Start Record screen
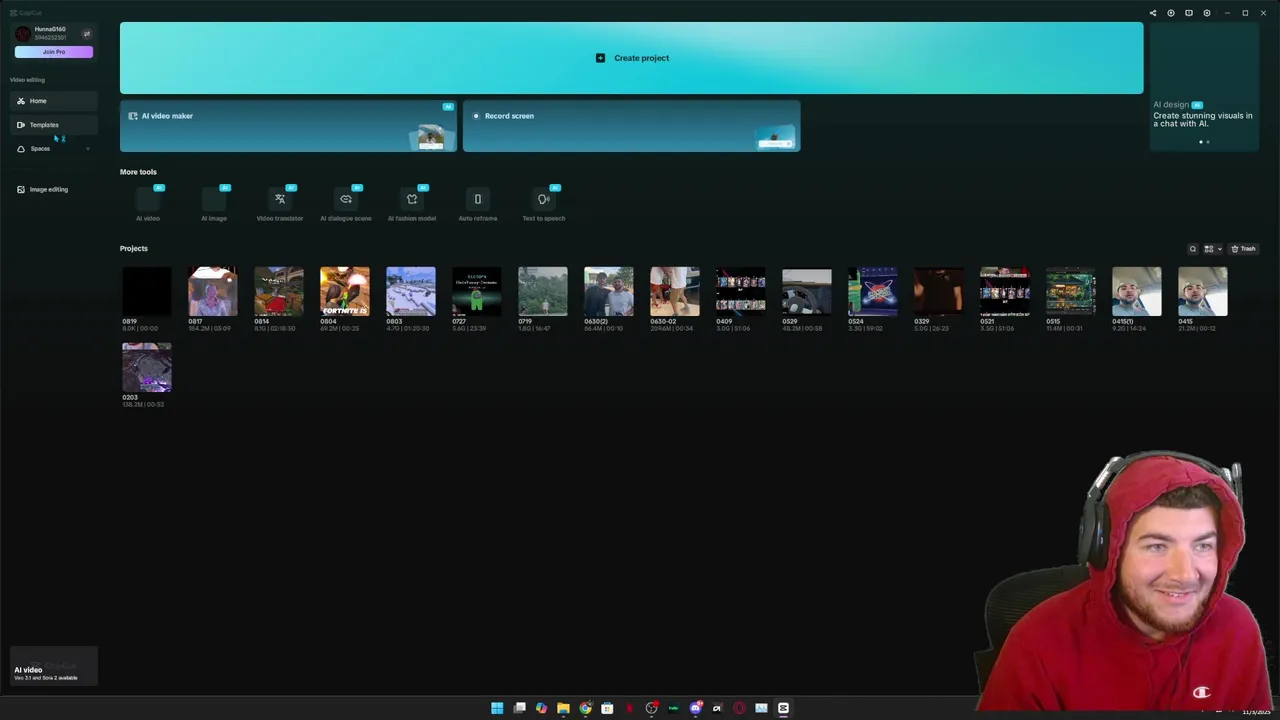Image resolution: width=1280 pixels, height=720 pixels. tap(632, 126)
